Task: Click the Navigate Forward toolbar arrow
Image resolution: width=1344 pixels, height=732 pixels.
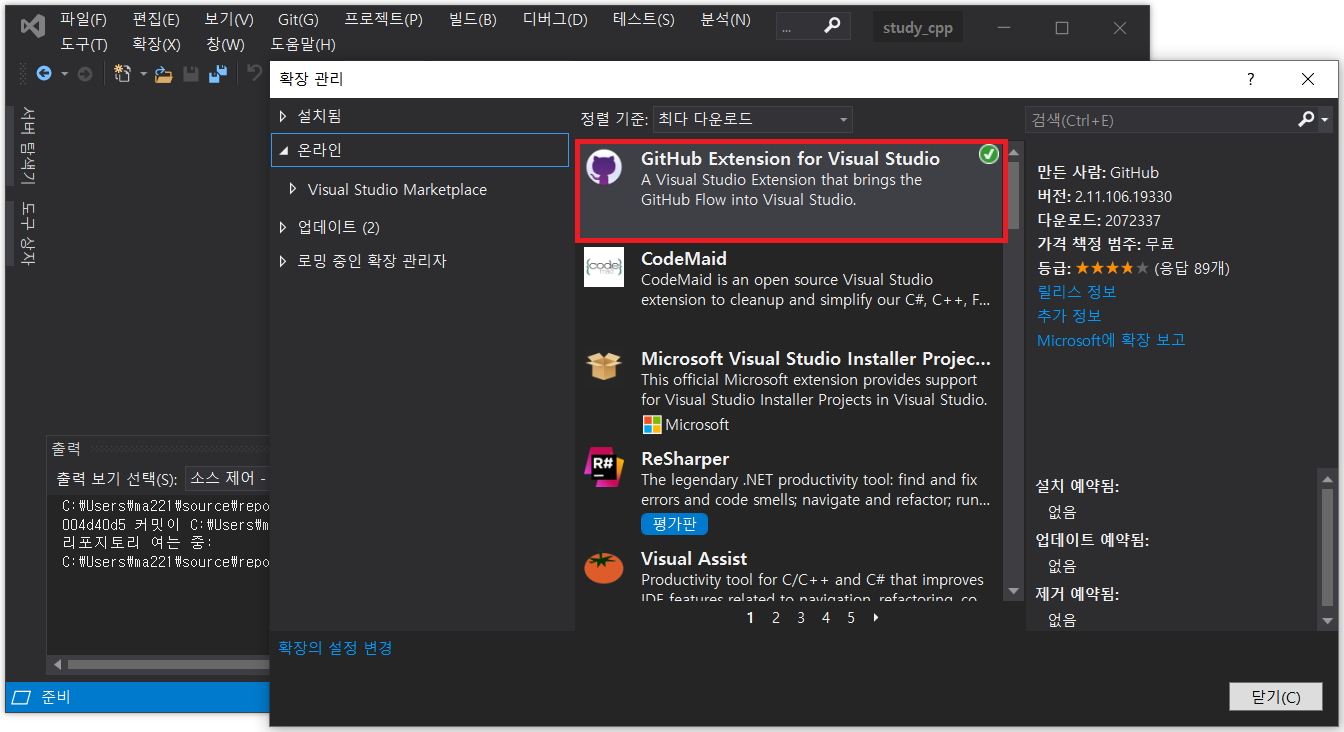Action: [85, 73]
